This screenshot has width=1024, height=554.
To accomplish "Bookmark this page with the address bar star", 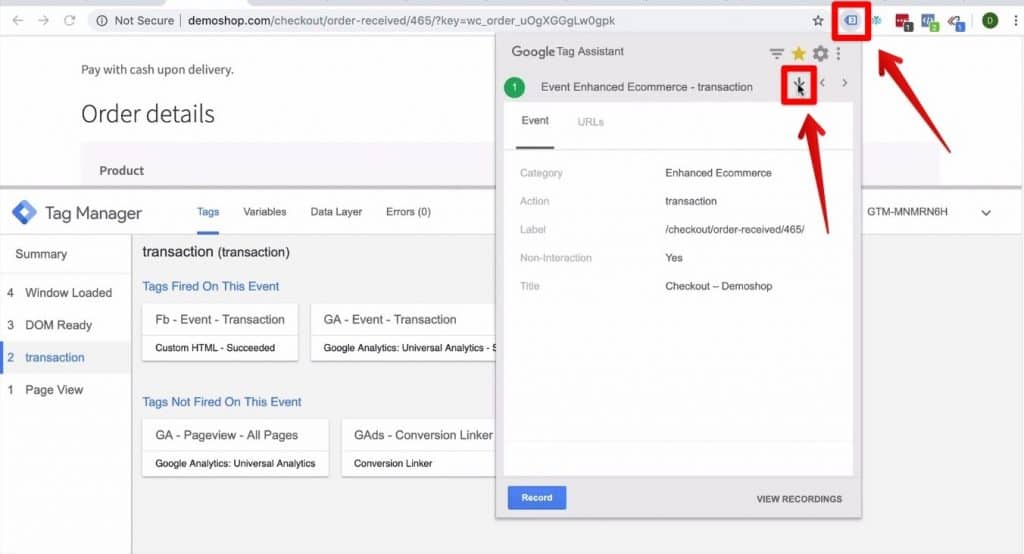I will [818, 20].
